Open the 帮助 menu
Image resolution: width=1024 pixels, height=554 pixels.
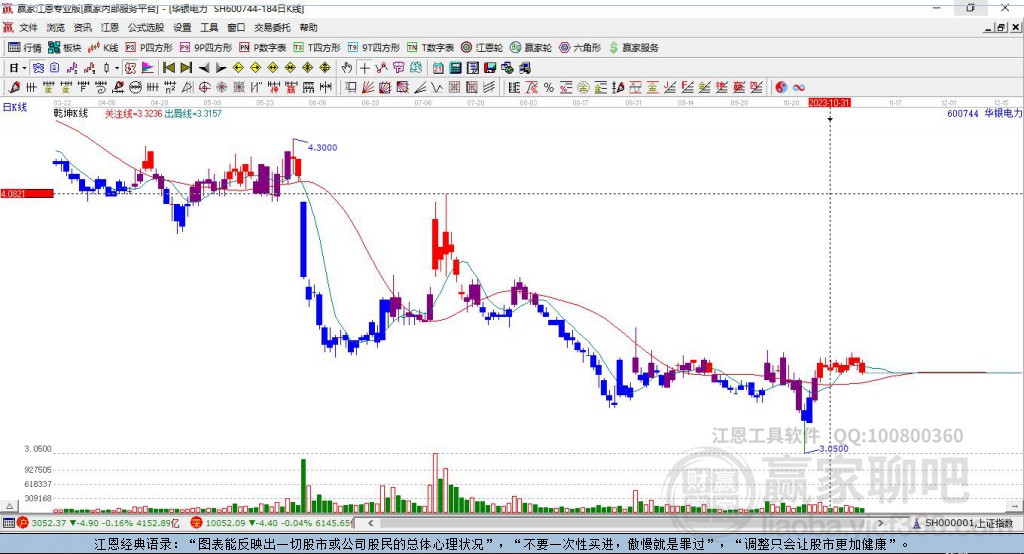[x=308, y=27]
